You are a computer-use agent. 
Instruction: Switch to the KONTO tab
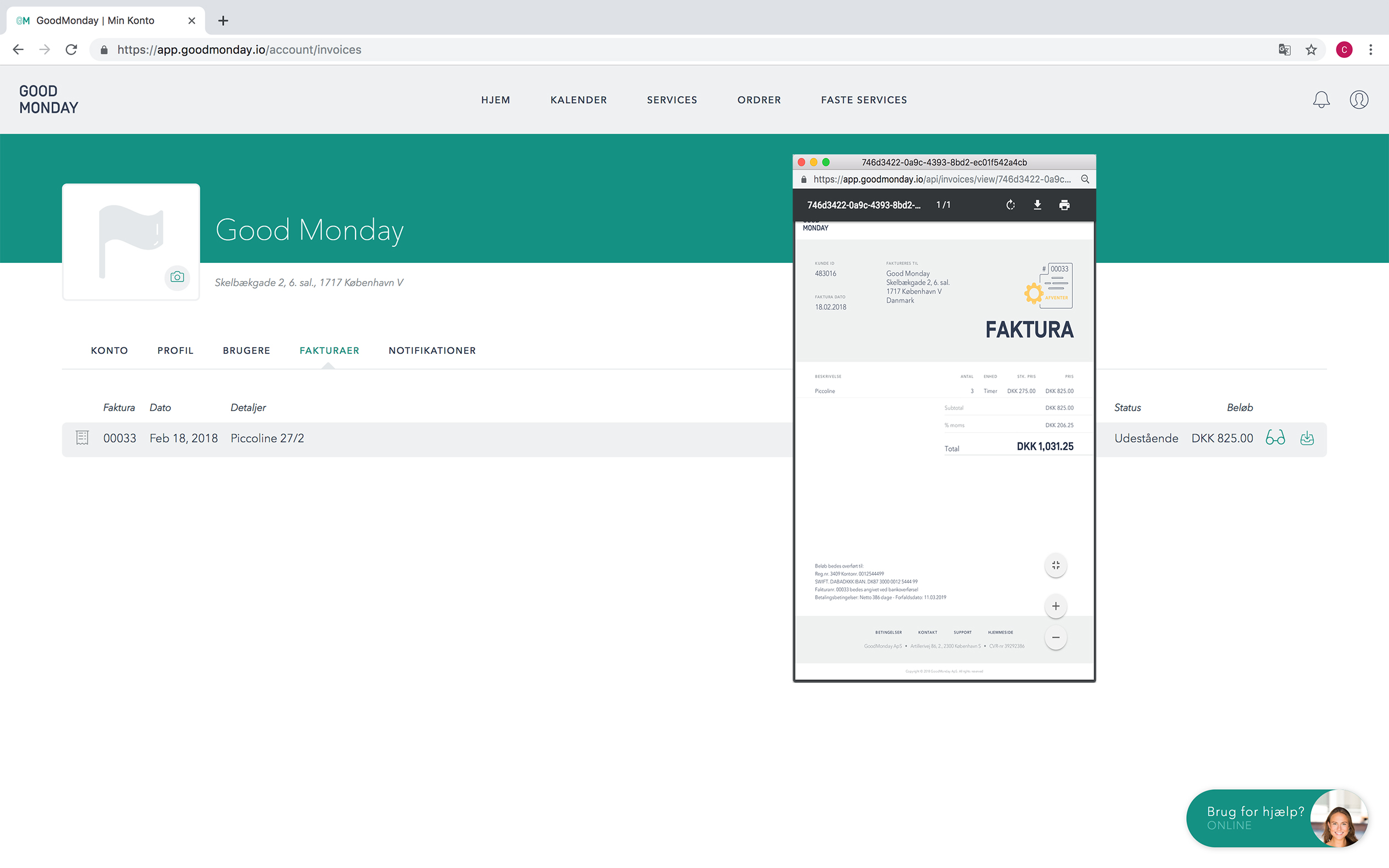(x=109, y=351)
